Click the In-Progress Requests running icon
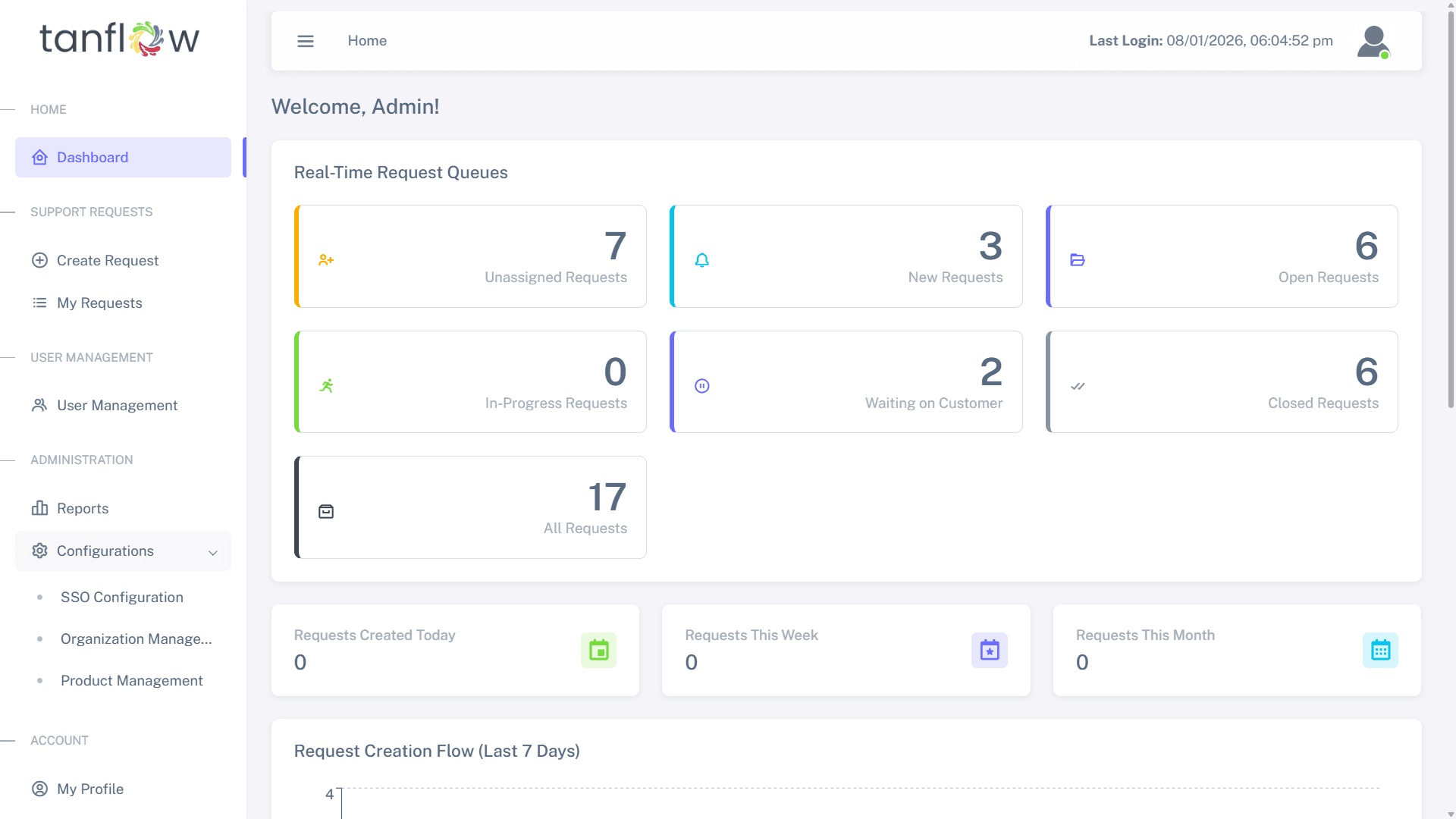This screenshot has width=1456, height=819. [x=326, y=385]
